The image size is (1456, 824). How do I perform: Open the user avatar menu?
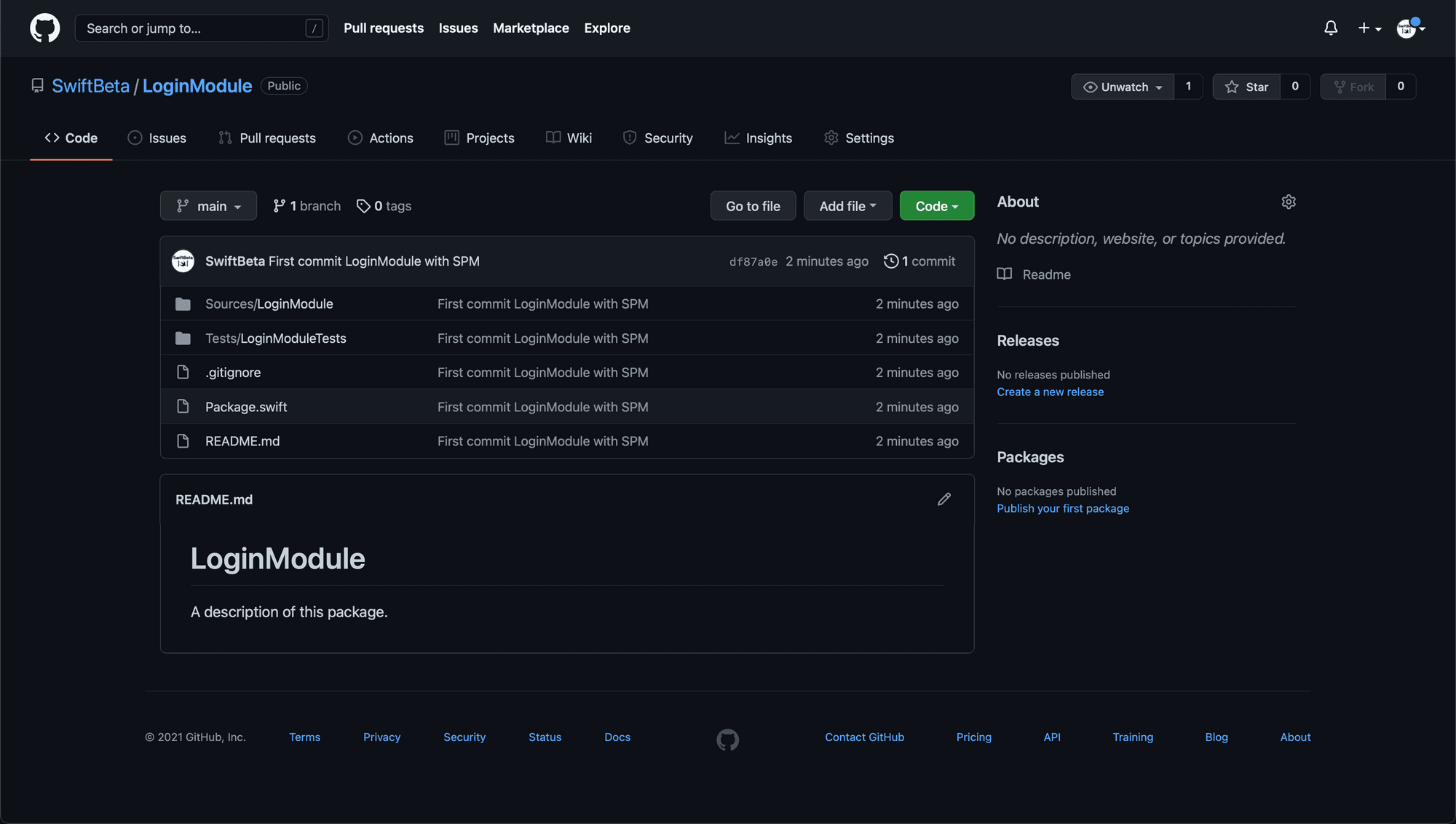point(1410,28)
